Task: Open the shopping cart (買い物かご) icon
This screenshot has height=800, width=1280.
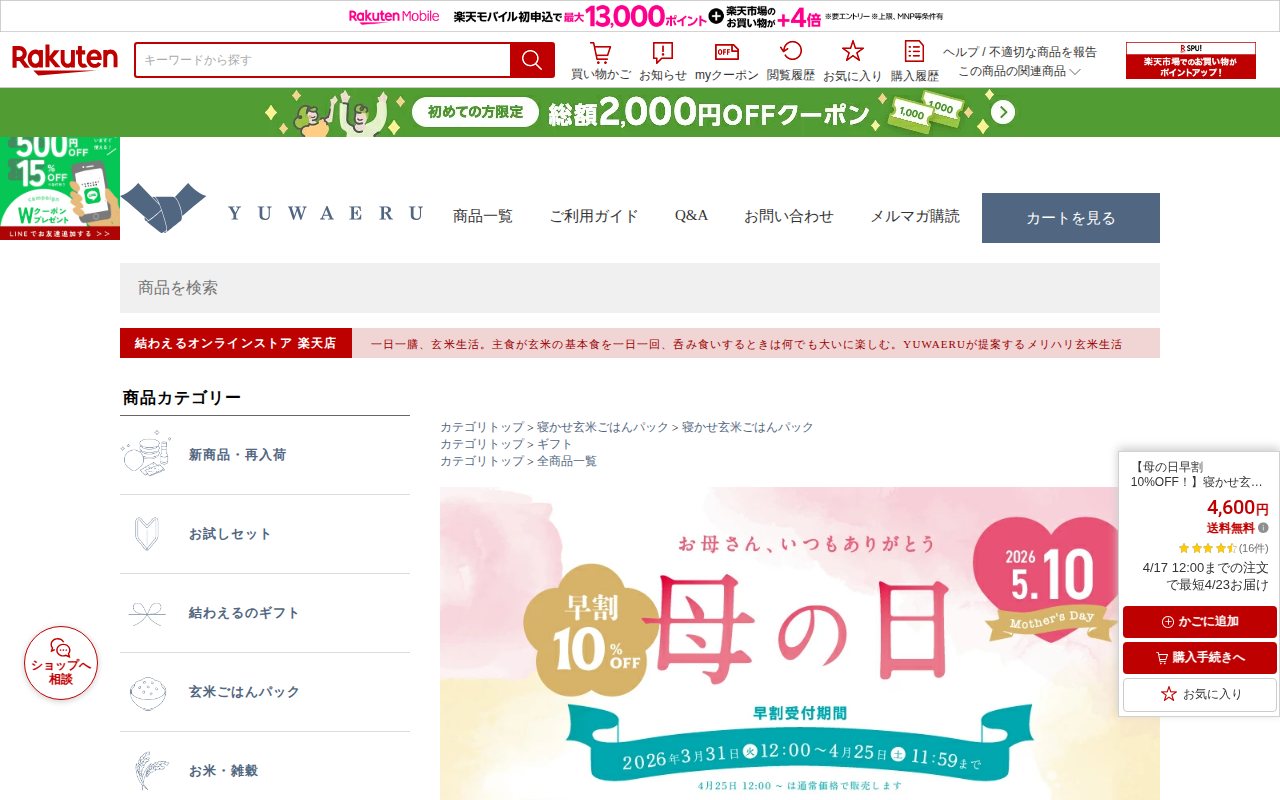Action: click(x=600, y=53)
